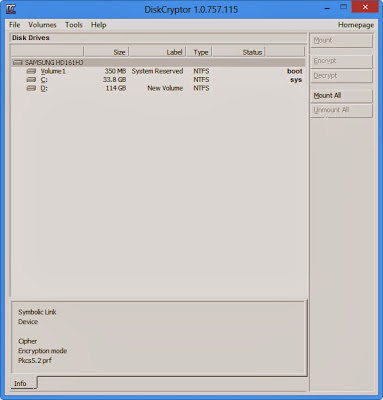This screenshot has width=383, height=400.
Task: Click the sys status text
Action: coord(296,80)
